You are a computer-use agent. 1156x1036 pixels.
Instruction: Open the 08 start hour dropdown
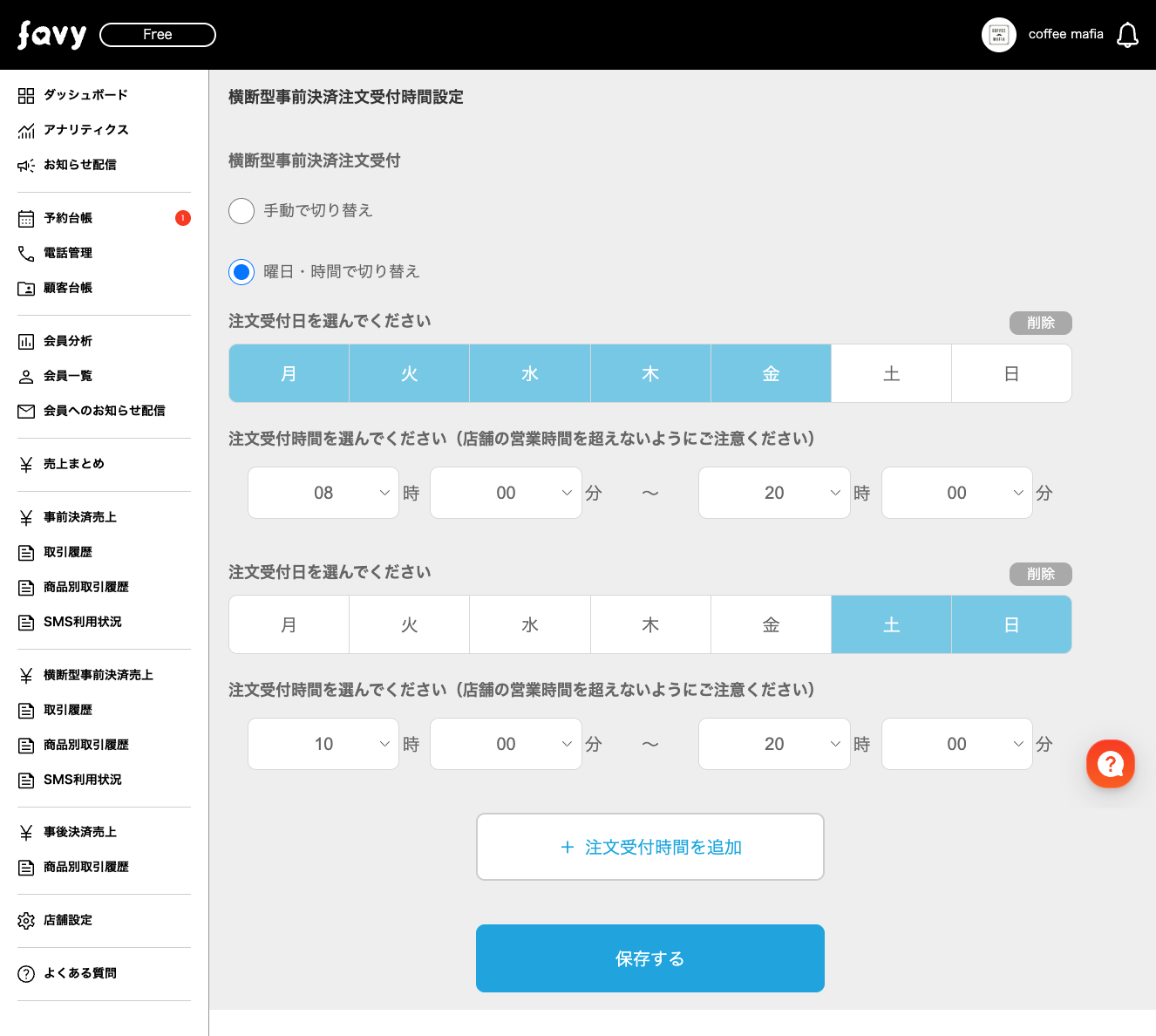pos(323,493)
